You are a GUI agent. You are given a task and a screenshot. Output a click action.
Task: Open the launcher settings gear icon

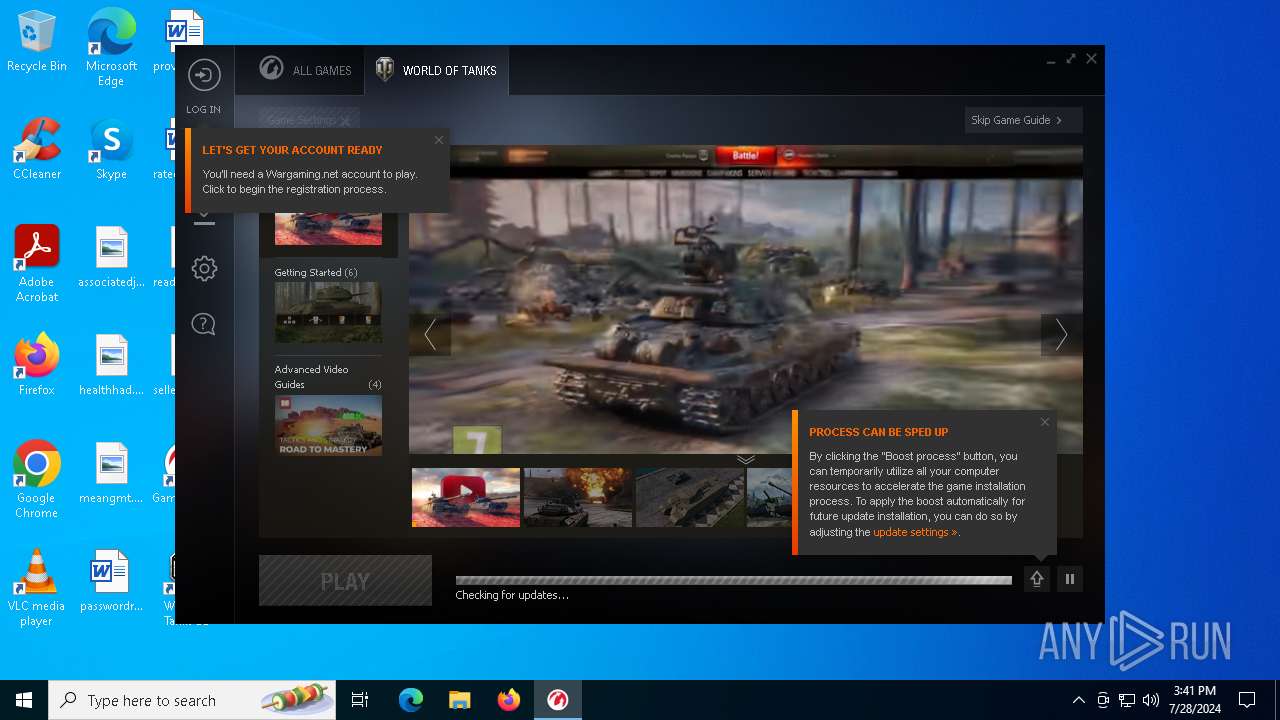click(204, 268)
